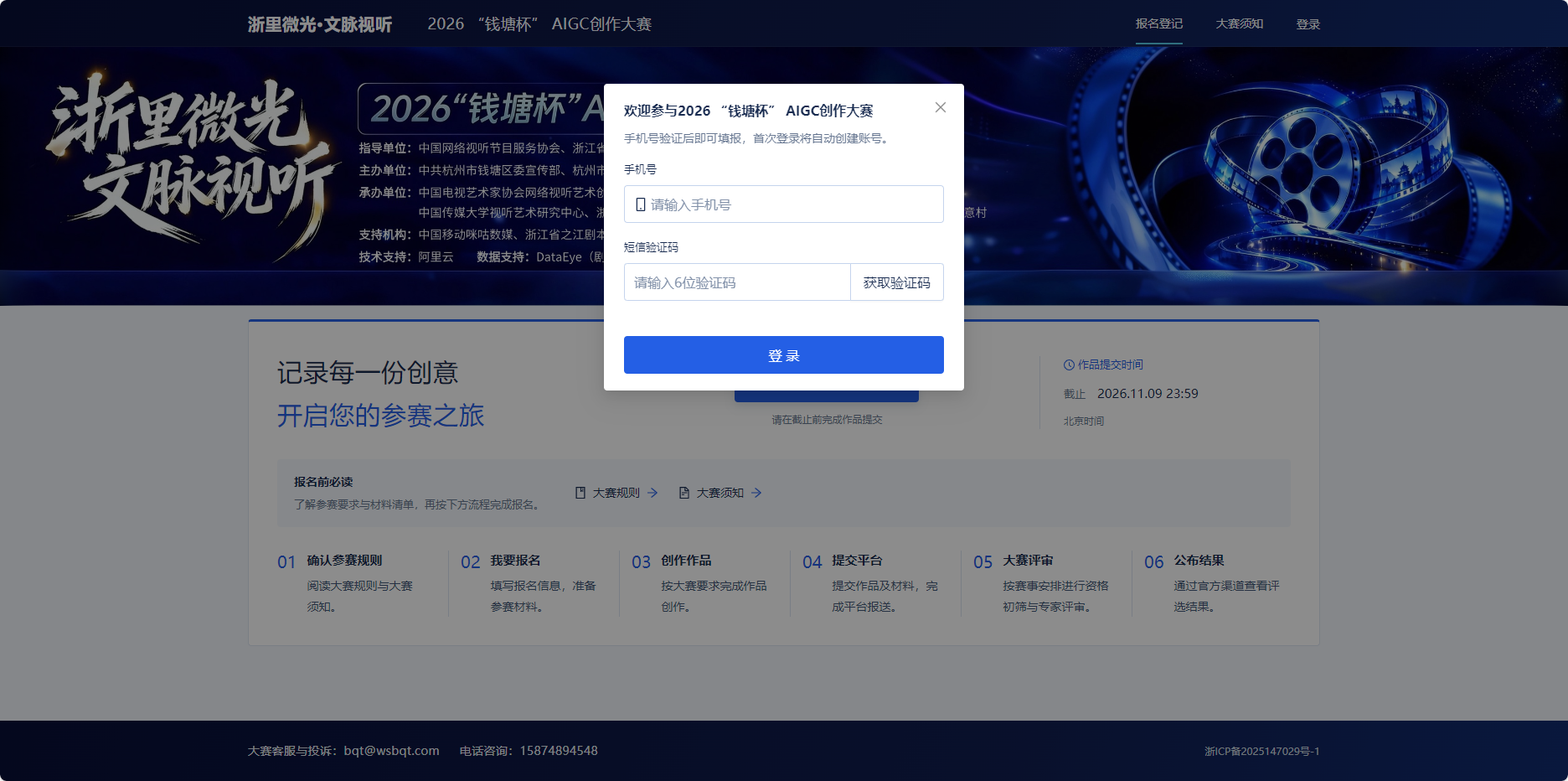Click the 浙ICP备2025147029号-1 footer link
The height and width of the screenshot is (781, 1568).
click(1261, 752)
